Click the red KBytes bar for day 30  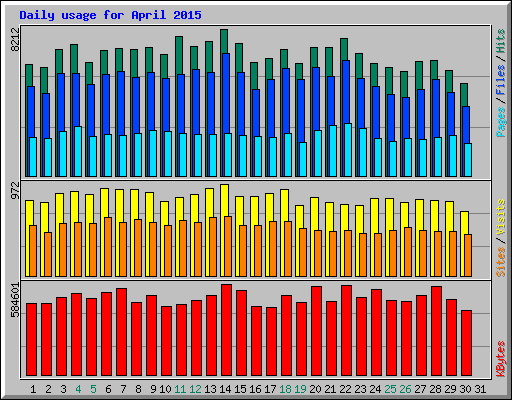click(x=466, y=343)
